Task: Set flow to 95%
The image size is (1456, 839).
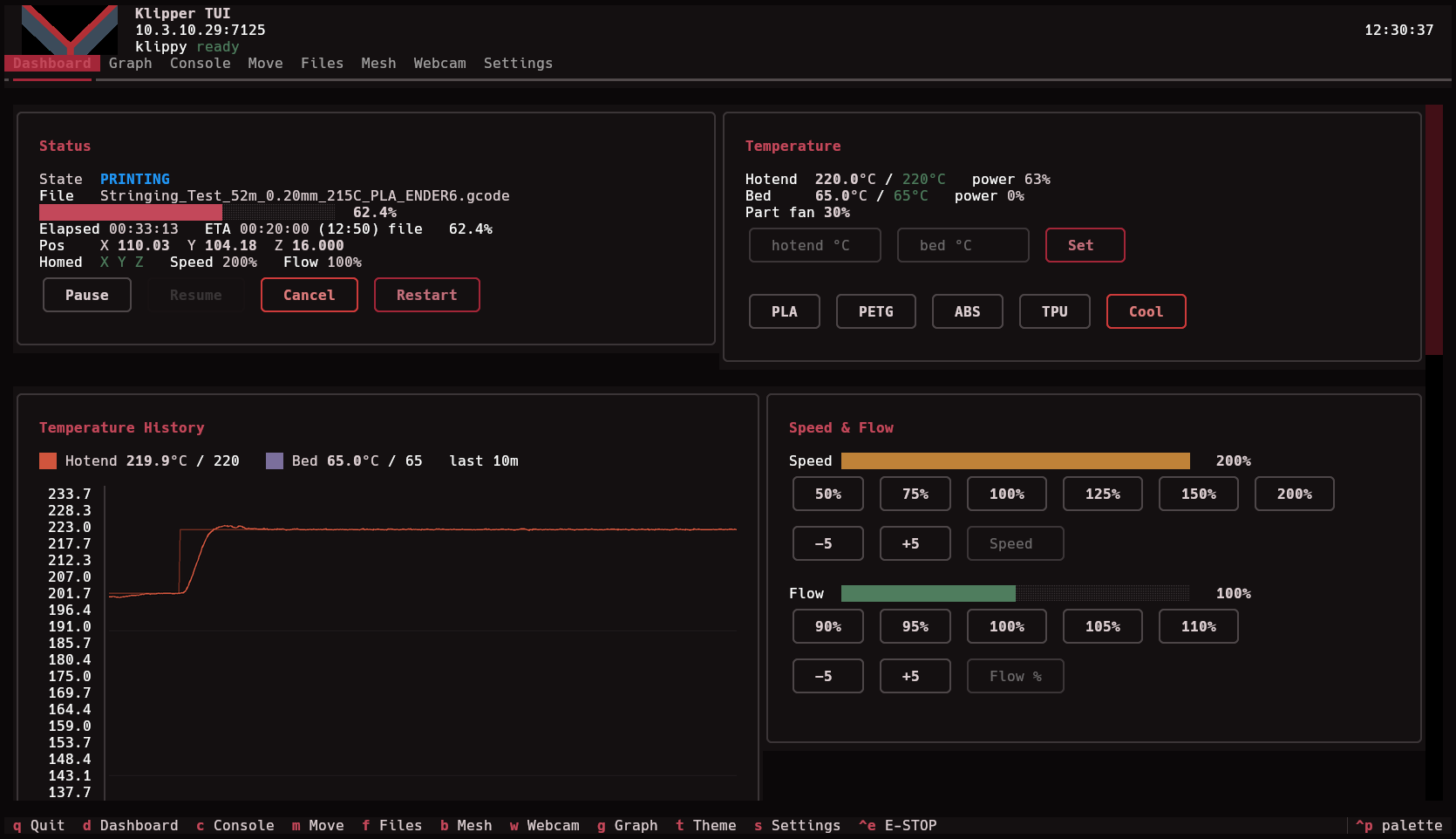Action: (915, 626)
